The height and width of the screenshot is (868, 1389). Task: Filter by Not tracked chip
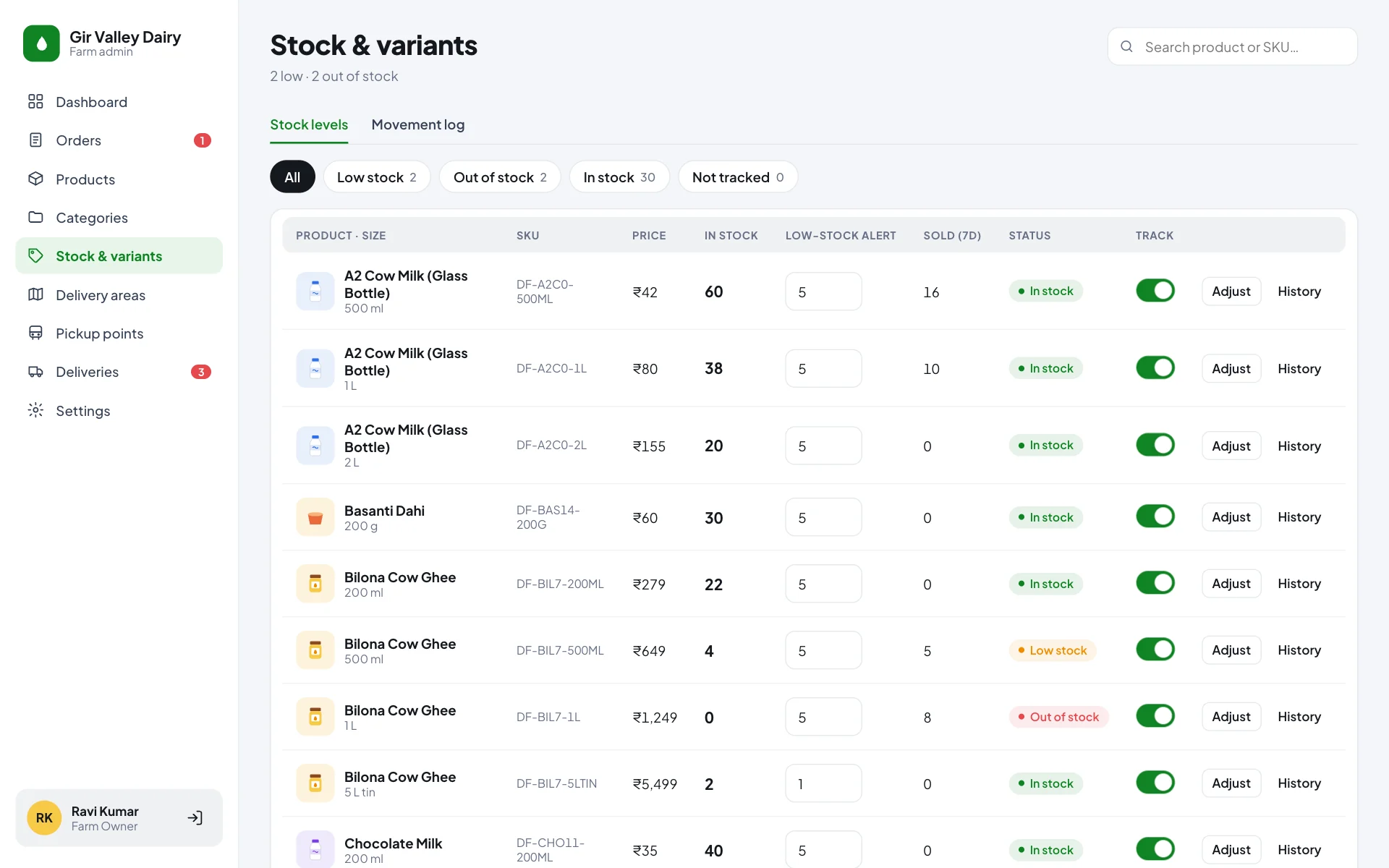point(738,177)
